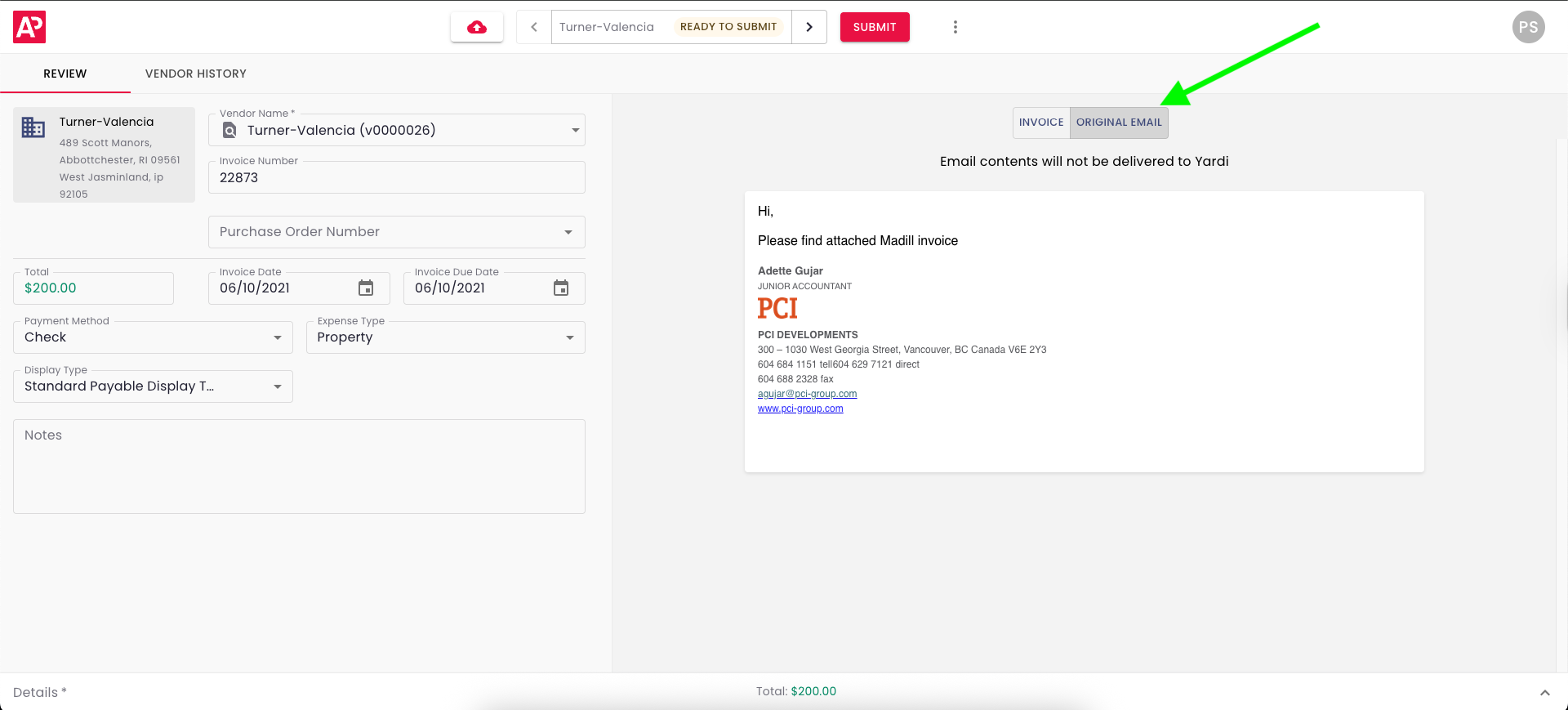Open the Expense Type dropdown

click(570, 337)
